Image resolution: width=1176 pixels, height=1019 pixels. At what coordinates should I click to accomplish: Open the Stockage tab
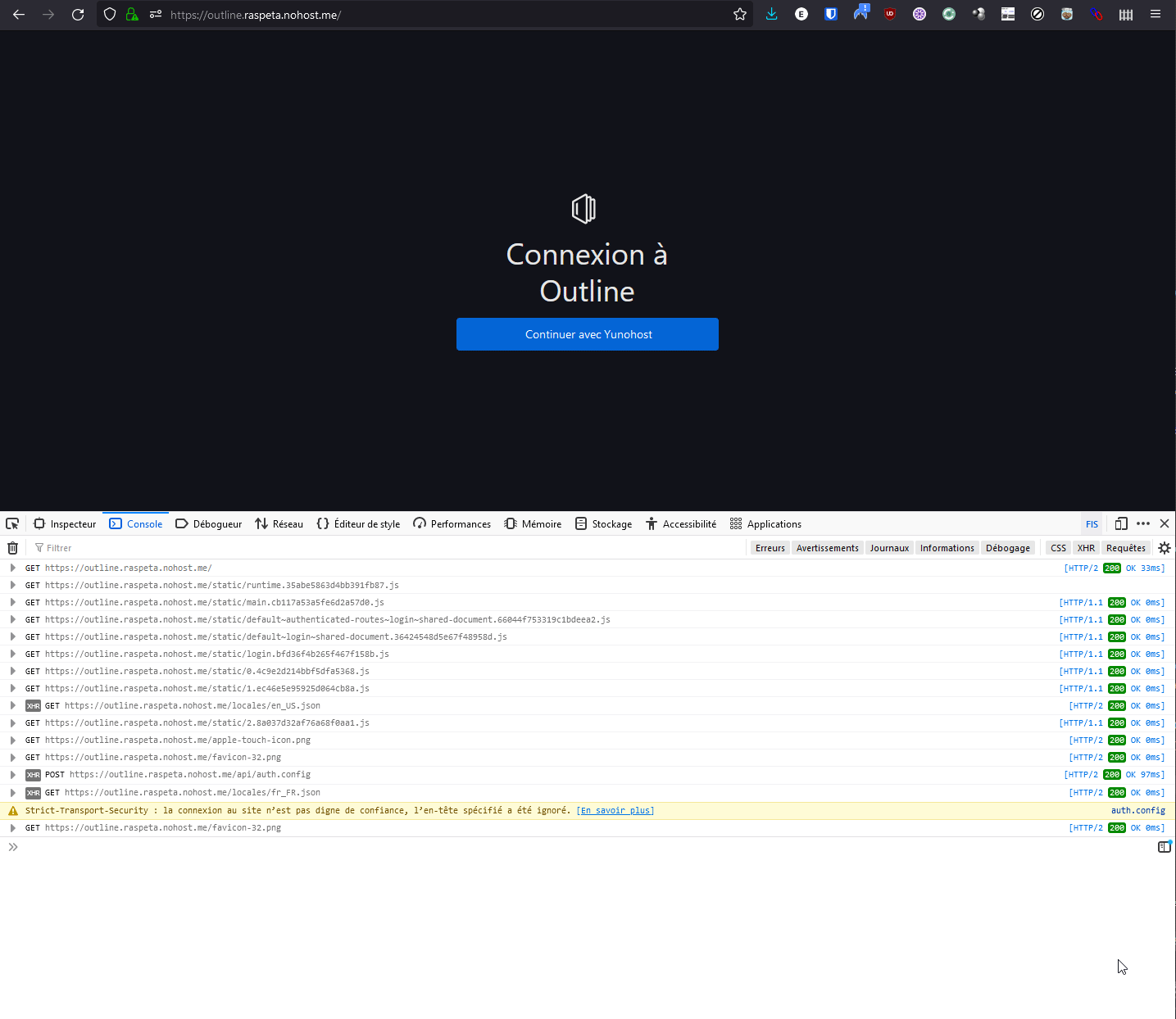(x=603, y=523)
